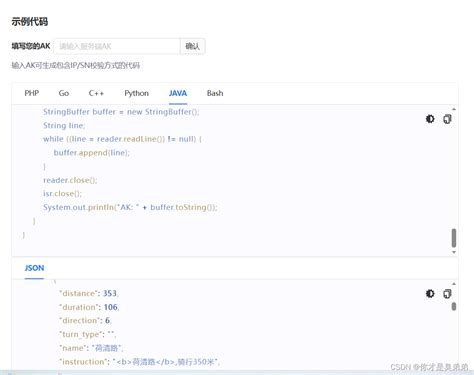Click the Java panel scroll-down arrow
The width and height of the screenshot is (474, 375).
coord(454,252)
